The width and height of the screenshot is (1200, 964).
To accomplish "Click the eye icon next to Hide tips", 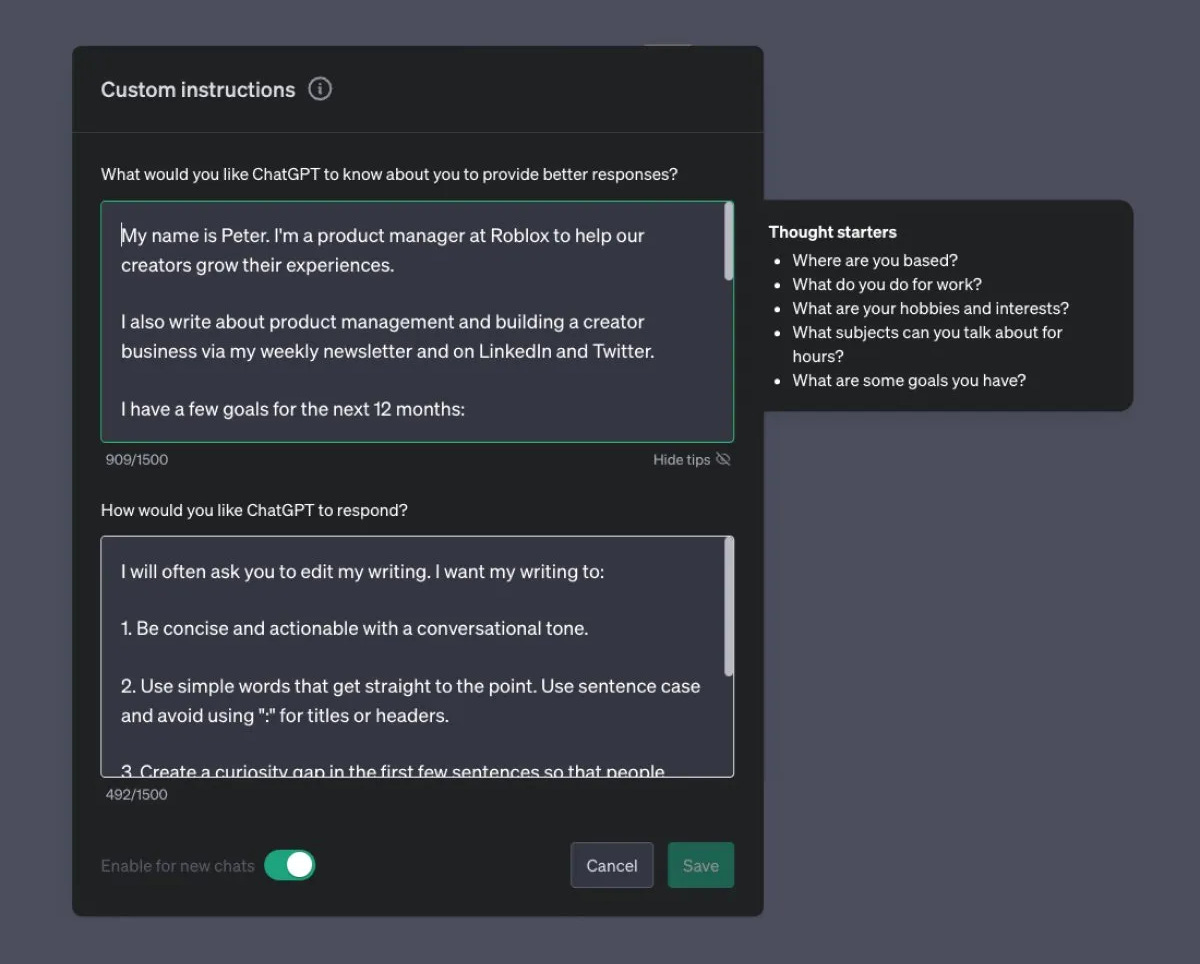I will 723,459.
